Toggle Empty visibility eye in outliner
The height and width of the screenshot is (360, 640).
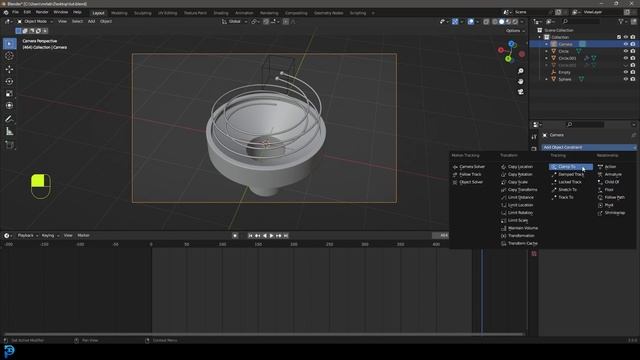626,72
